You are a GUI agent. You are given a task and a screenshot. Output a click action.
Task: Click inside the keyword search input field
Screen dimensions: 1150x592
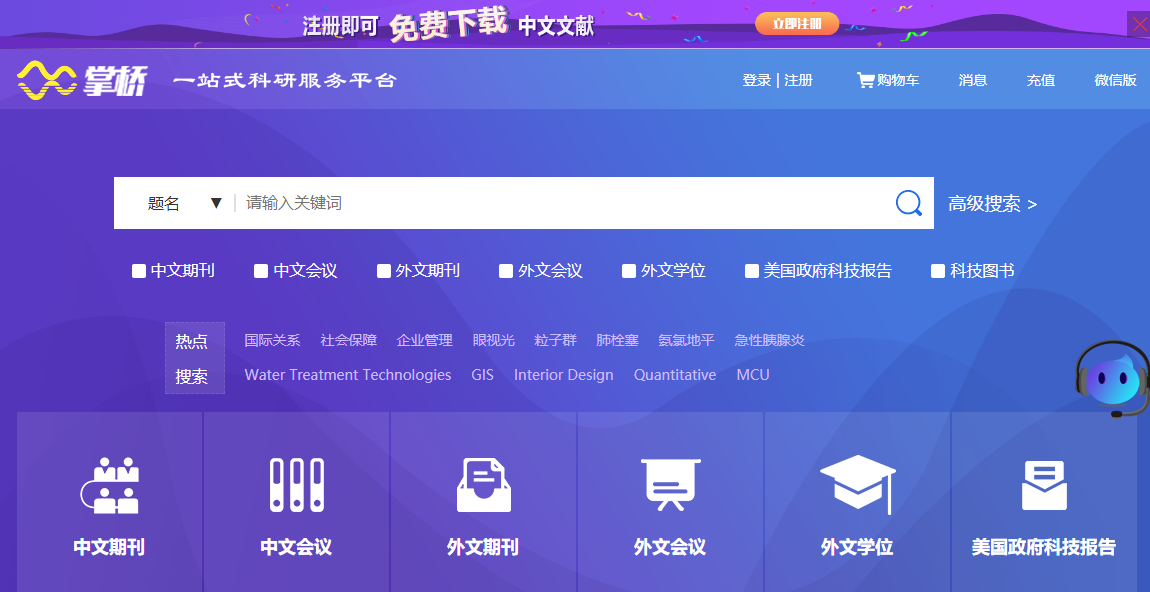point(500,202)
